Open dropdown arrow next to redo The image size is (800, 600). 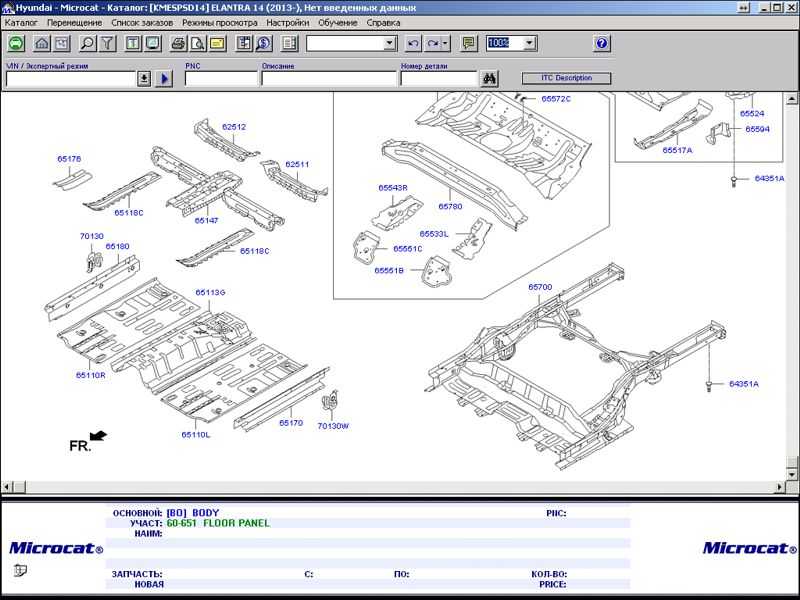point(445,43)
